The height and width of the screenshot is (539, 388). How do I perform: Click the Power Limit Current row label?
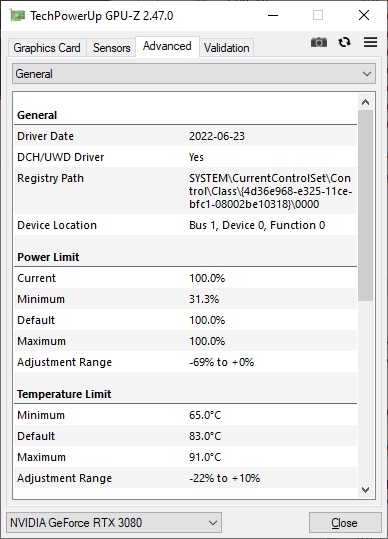click(36, 278)
